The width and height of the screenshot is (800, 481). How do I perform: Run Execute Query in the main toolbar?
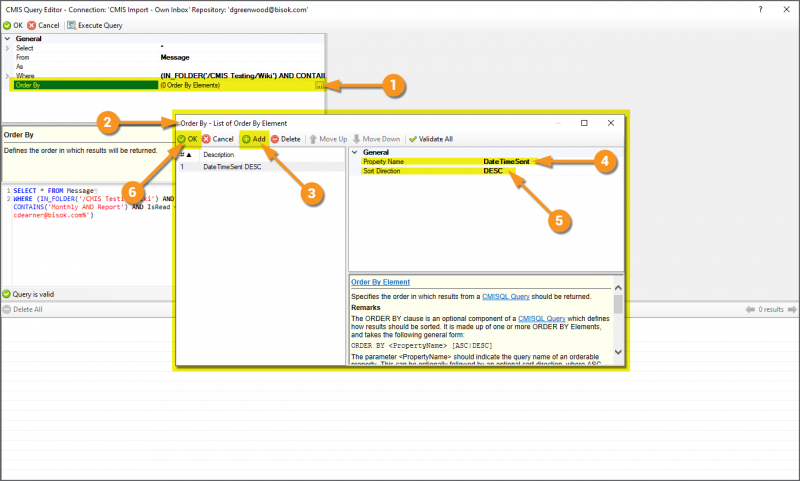point(95,25)
